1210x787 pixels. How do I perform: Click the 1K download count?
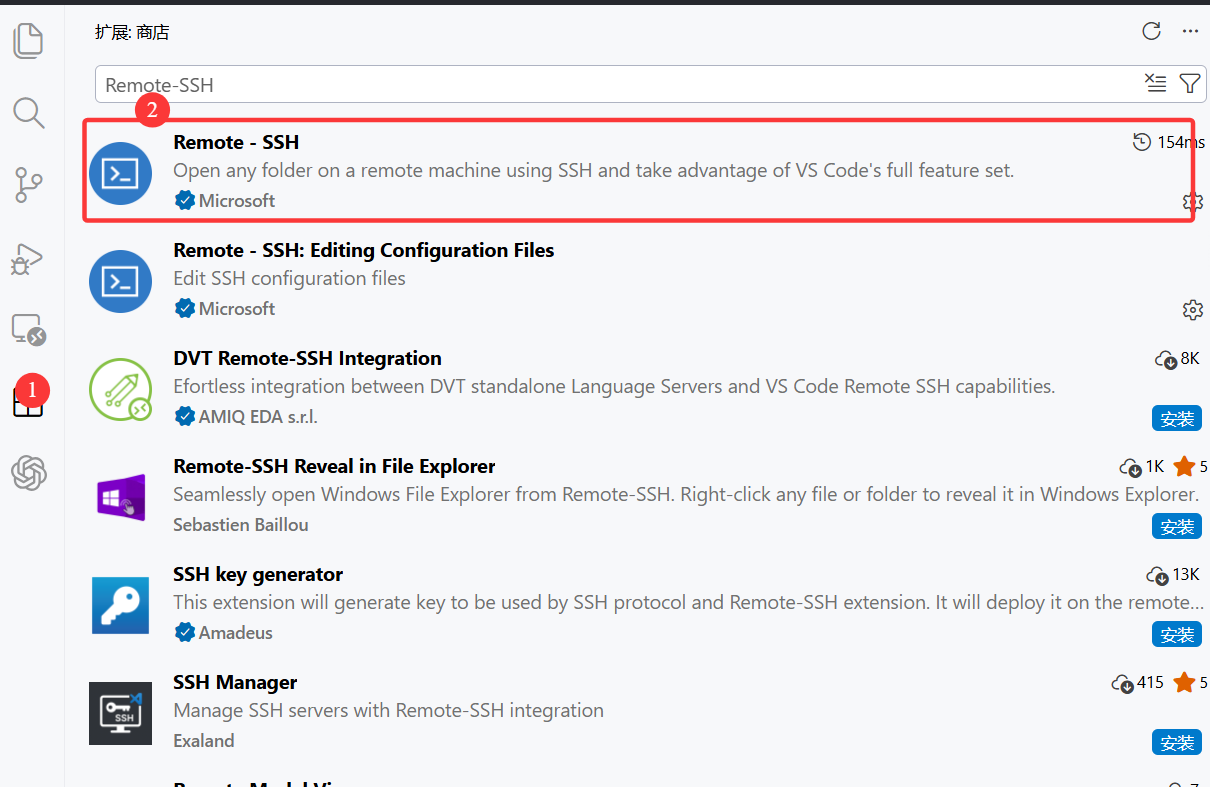tap(1142, 466)
